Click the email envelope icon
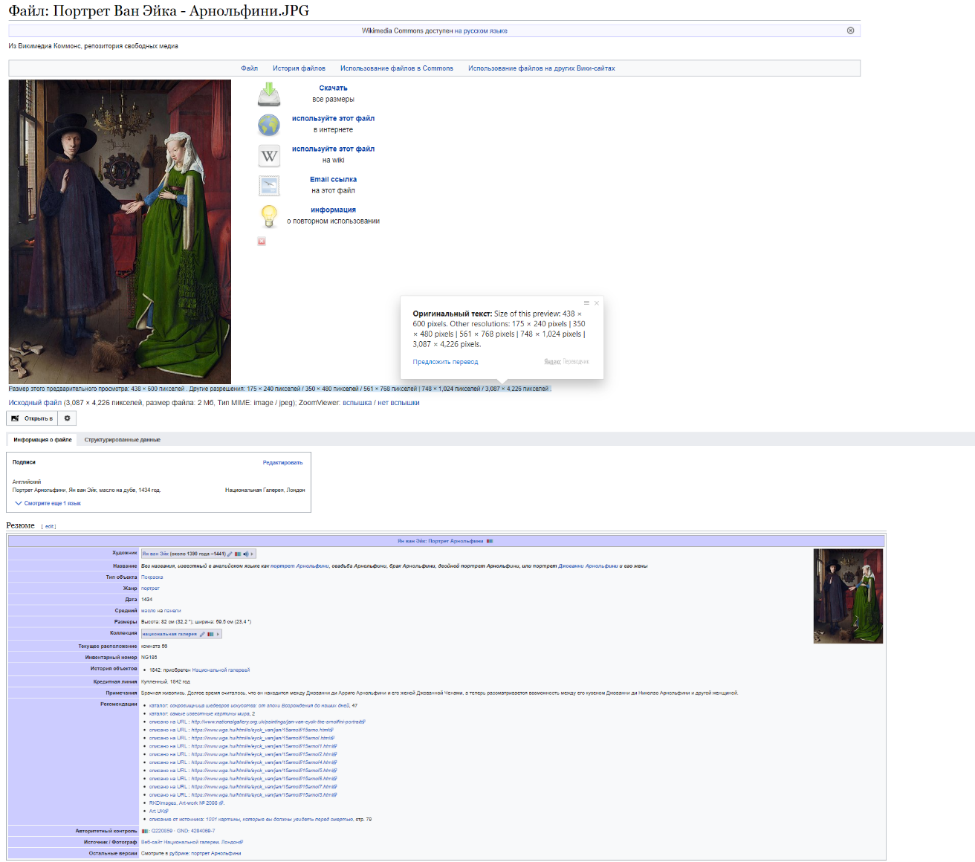 tap(269, 185)
